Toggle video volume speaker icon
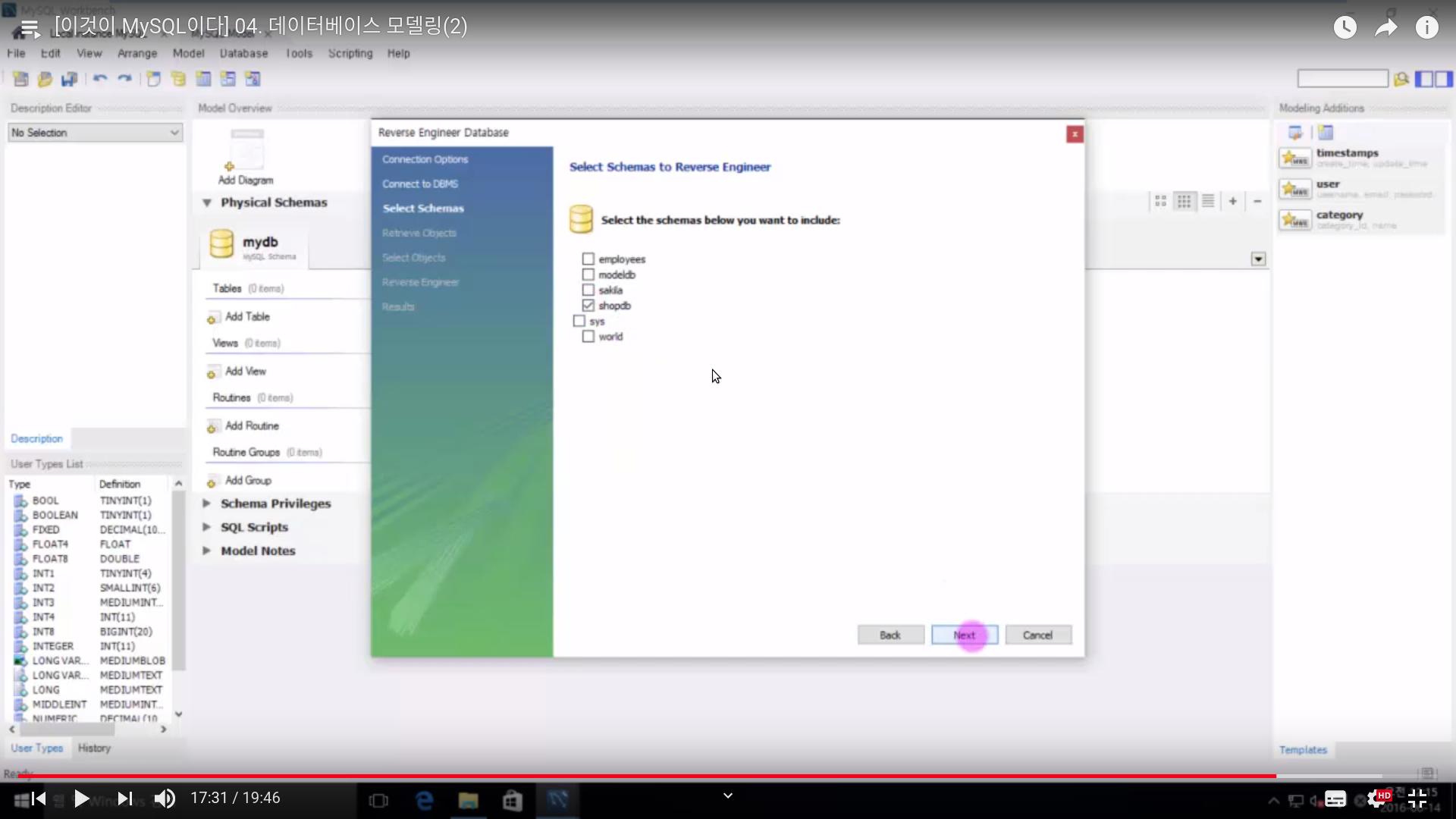This screenshot has width=1456, height=819. 165,799
